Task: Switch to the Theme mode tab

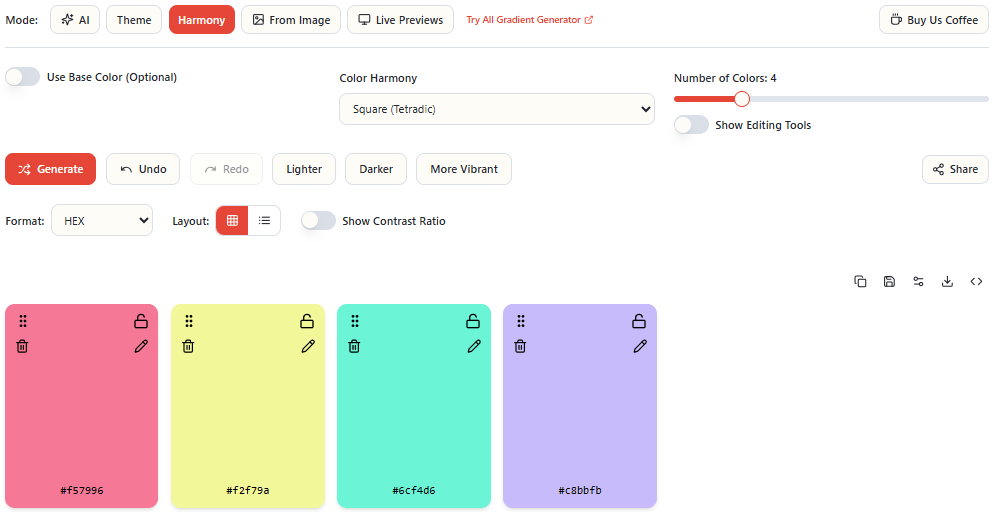Action: tap(134, 20)
